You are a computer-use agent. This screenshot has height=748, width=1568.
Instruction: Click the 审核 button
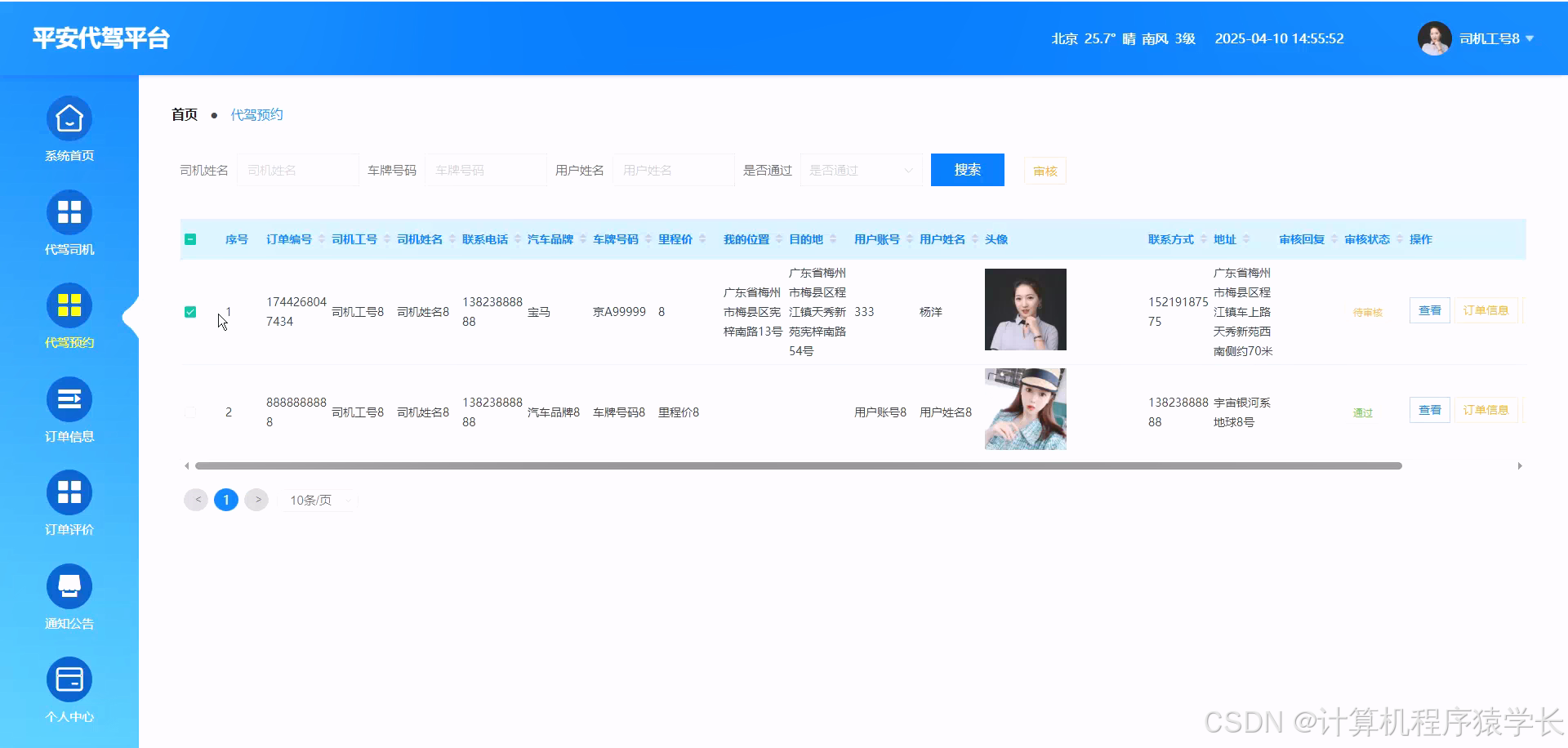1045,171
